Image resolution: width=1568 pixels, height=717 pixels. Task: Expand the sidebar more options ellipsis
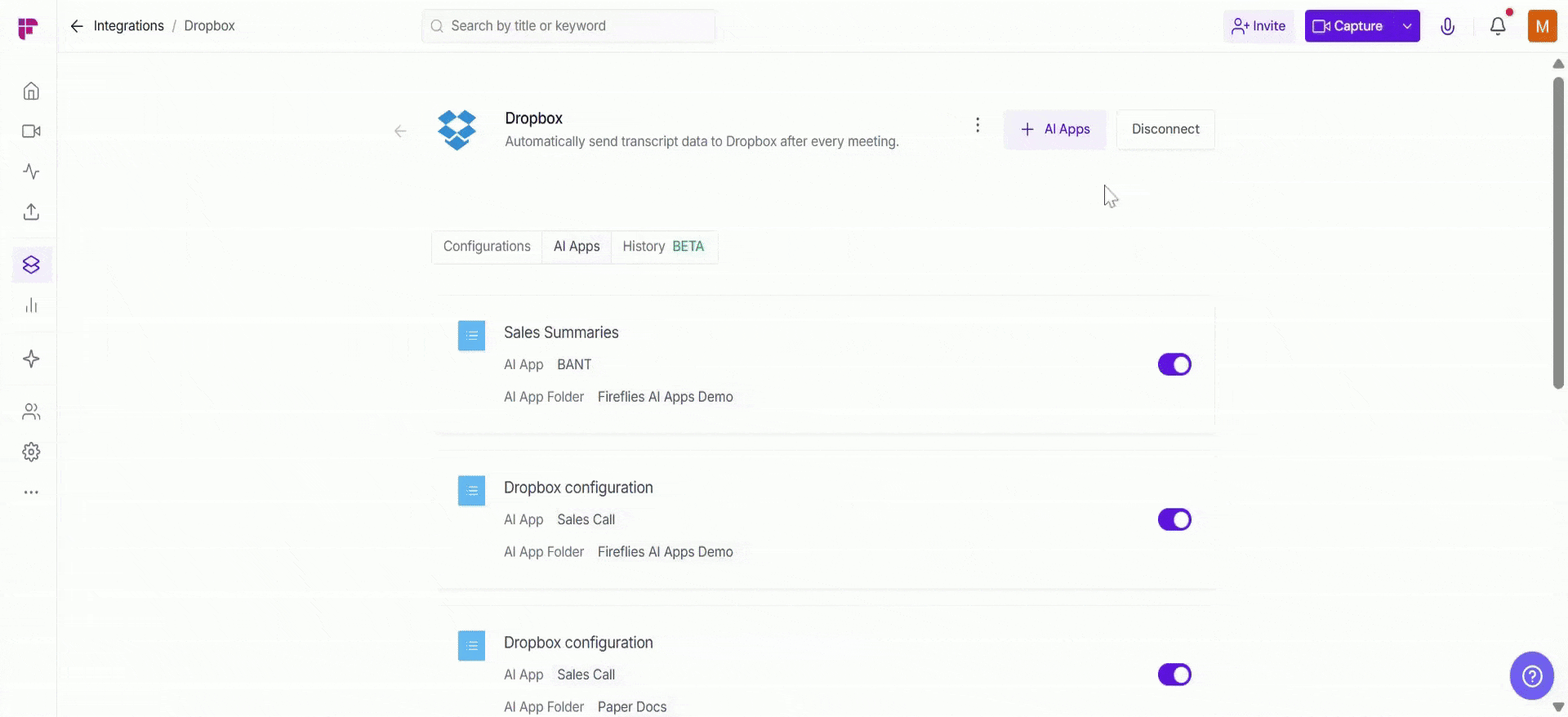tap(31, 492)
